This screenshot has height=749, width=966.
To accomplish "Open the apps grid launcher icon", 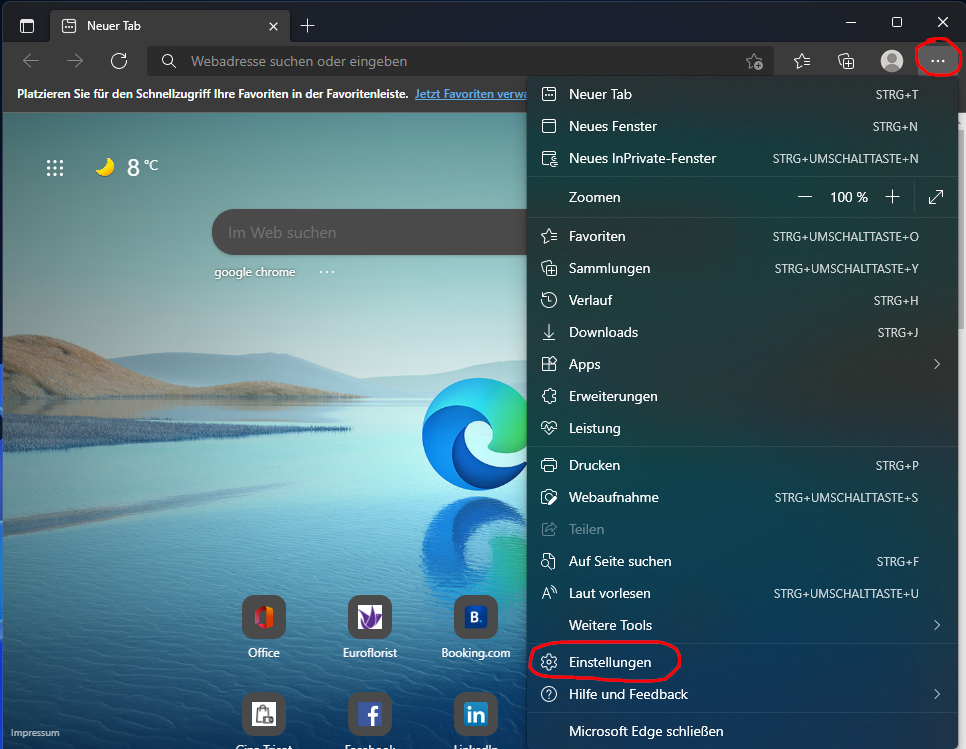I will pyautogui.click(x=55, y=168).
